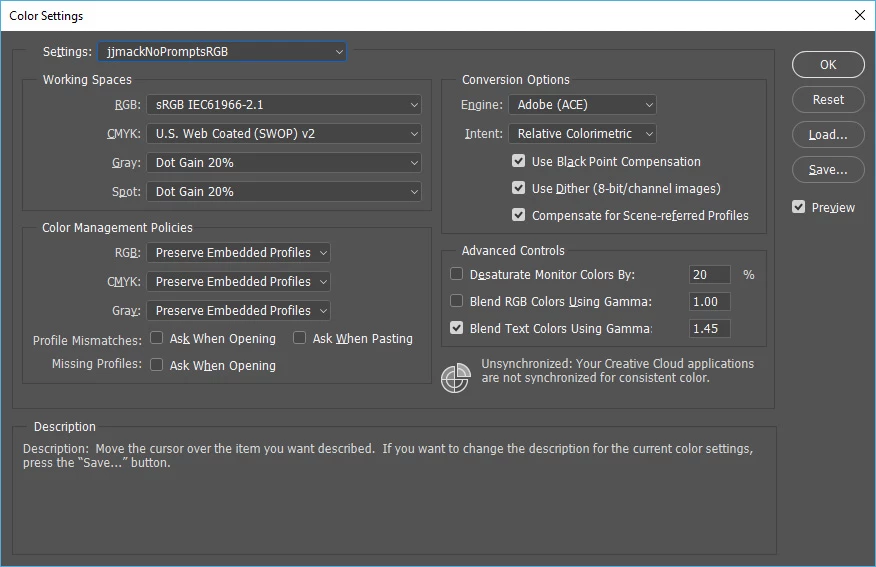Open the Spot working space dropdown
876x567 pixels.
(x=284, y=192)
